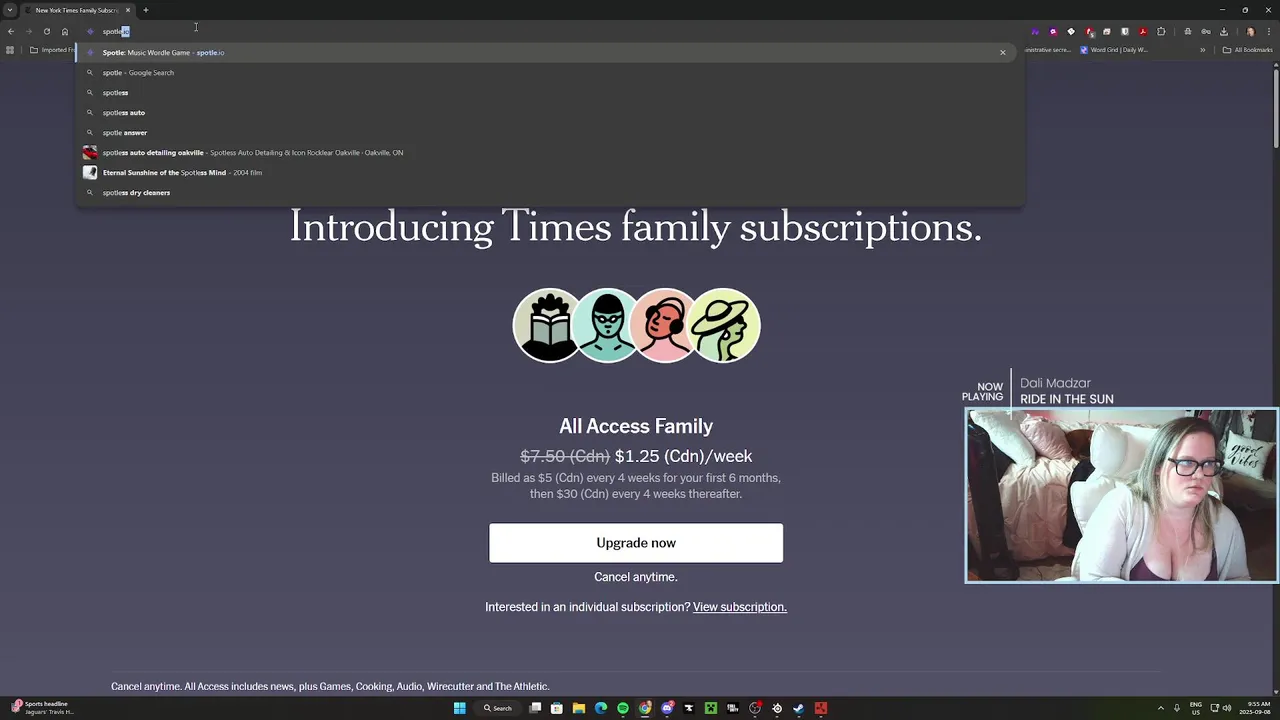This screenshot has width=1280, height=720.
Task: Click the address bar containing spotle.io
Action: tap(550, 31)
